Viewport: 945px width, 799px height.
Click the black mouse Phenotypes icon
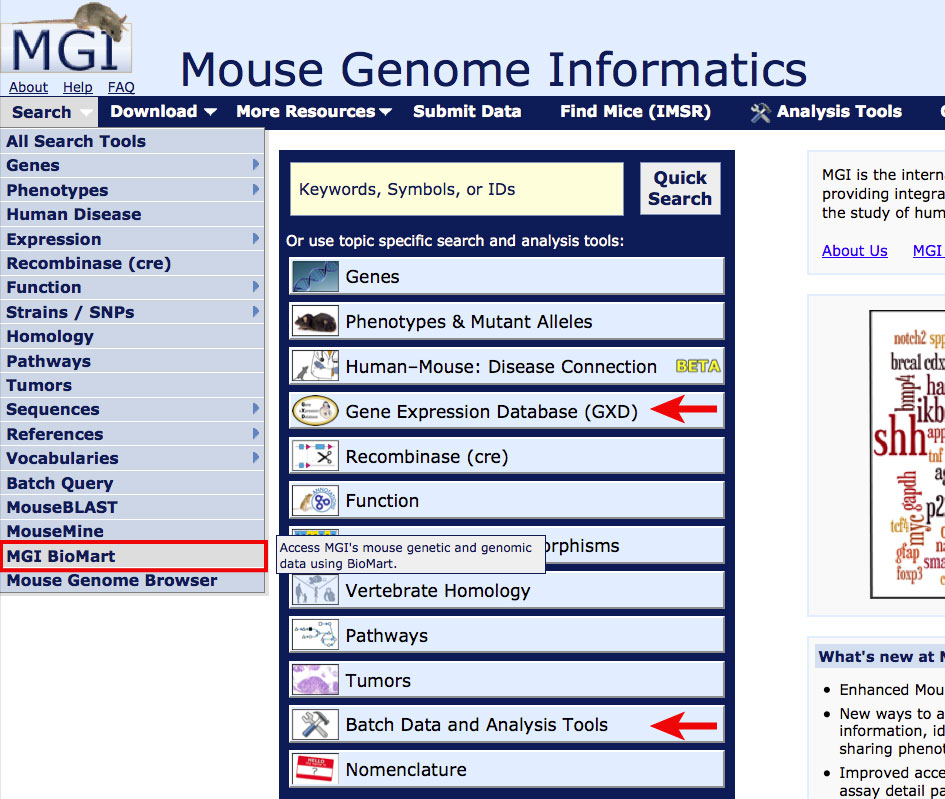point(315,322)
